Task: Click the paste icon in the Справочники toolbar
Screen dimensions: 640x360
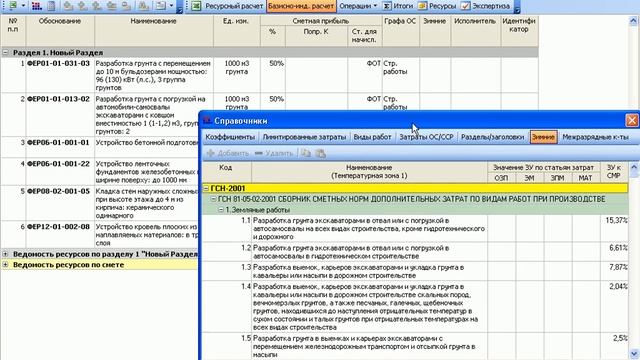Action: coord(321,153)
